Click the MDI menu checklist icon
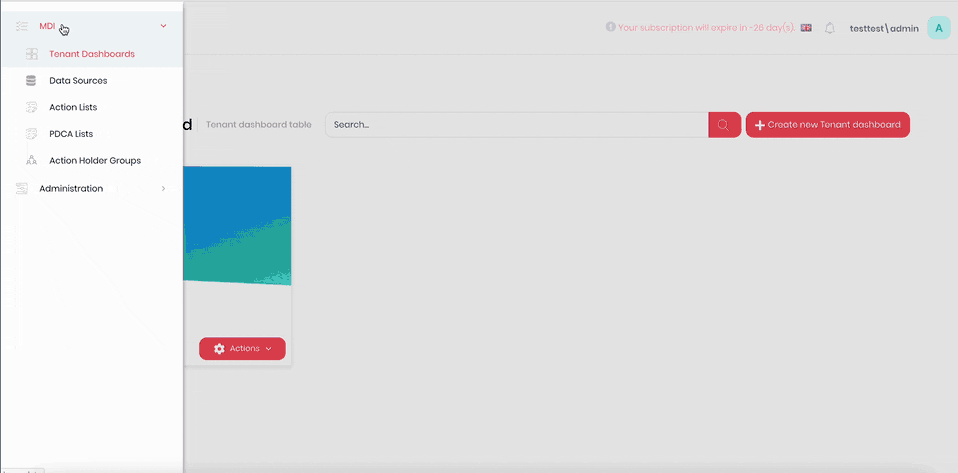958x473 pixels. pyautogui.click(x=22, y=26)
